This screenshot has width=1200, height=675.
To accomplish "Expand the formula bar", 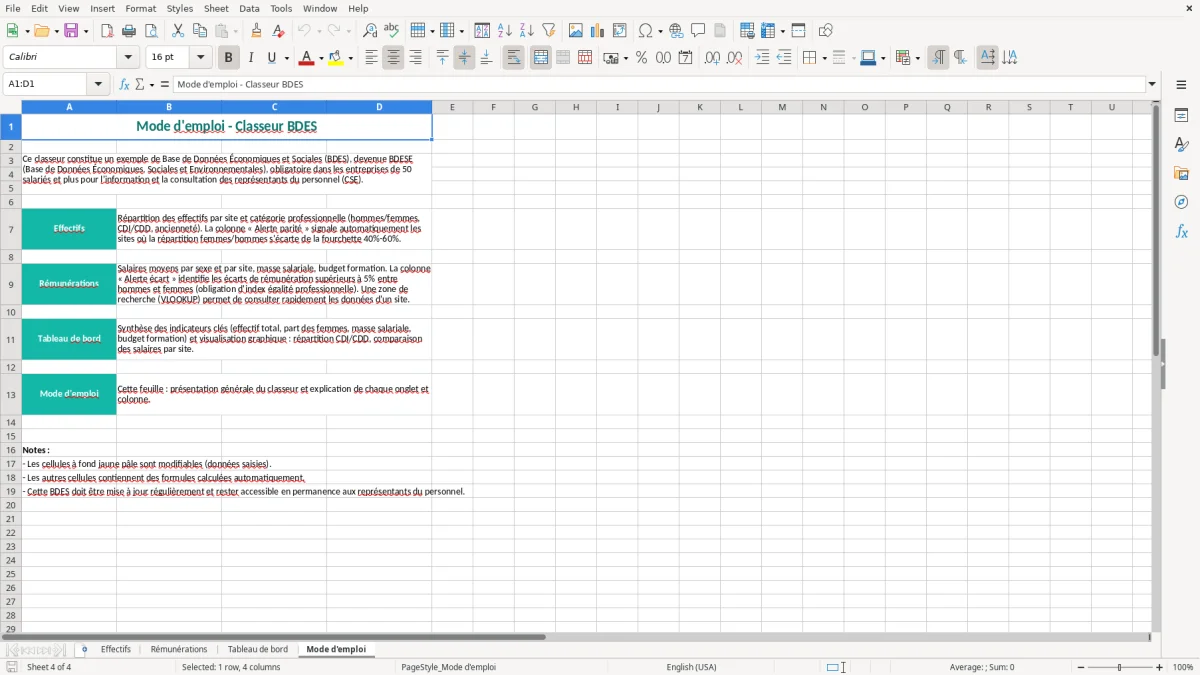I will [x=1152, y=84].
